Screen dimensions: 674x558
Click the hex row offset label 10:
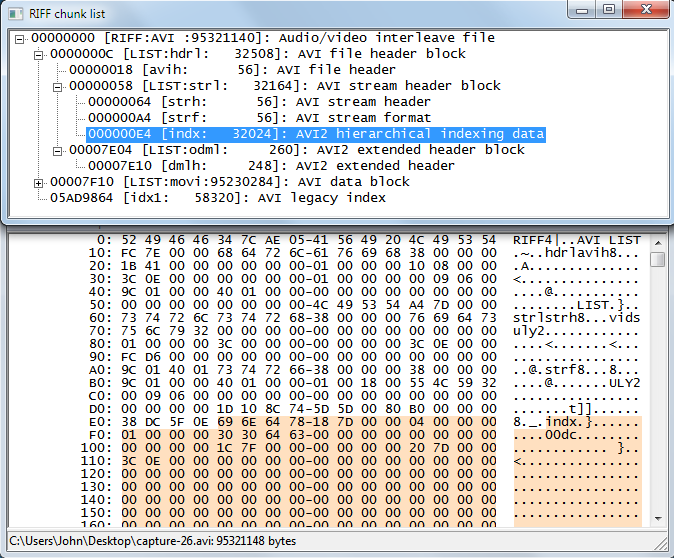[x=100, y=253]
